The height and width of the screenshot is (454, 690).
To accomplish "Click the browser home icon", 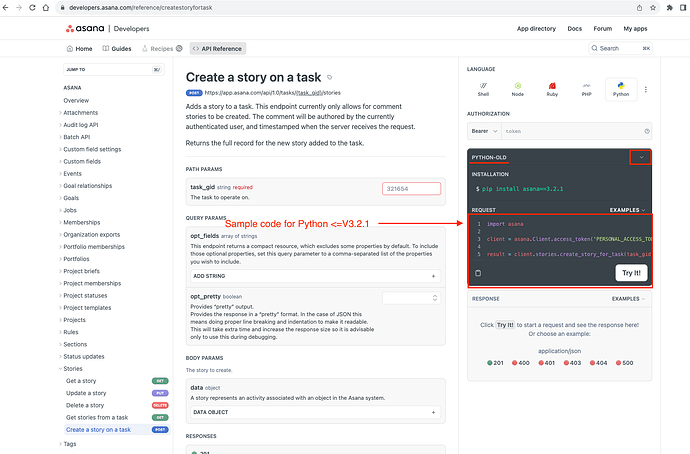I will [46, 7].
